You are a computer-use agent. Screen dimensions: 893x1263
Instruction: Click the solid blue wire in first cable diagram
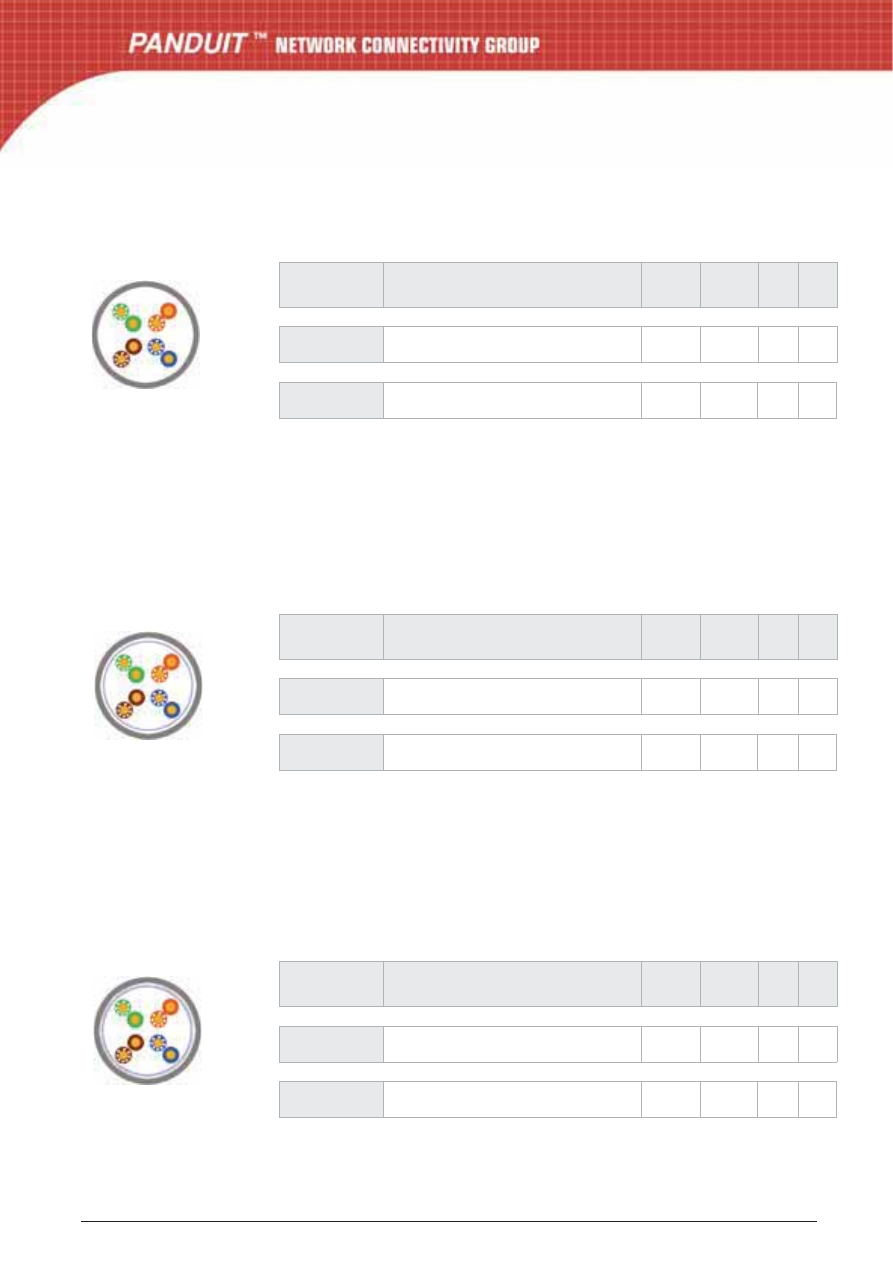pos(168,358)
